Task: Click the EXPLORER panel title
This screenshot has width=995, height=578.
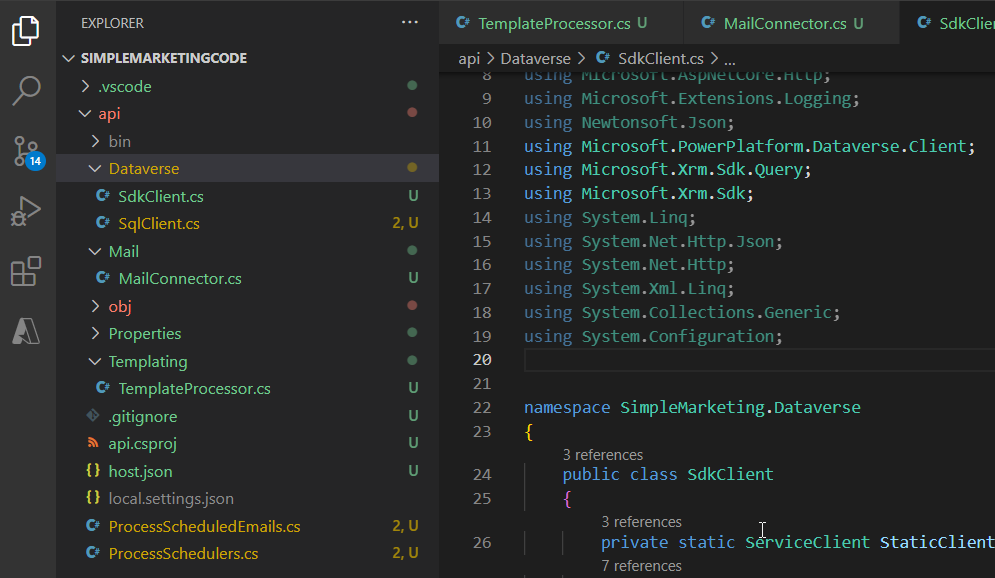Action: coord(112,23)
